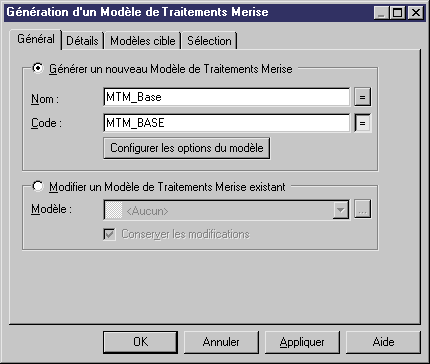Click the <Aucun> model combo box

pos(227,210)
